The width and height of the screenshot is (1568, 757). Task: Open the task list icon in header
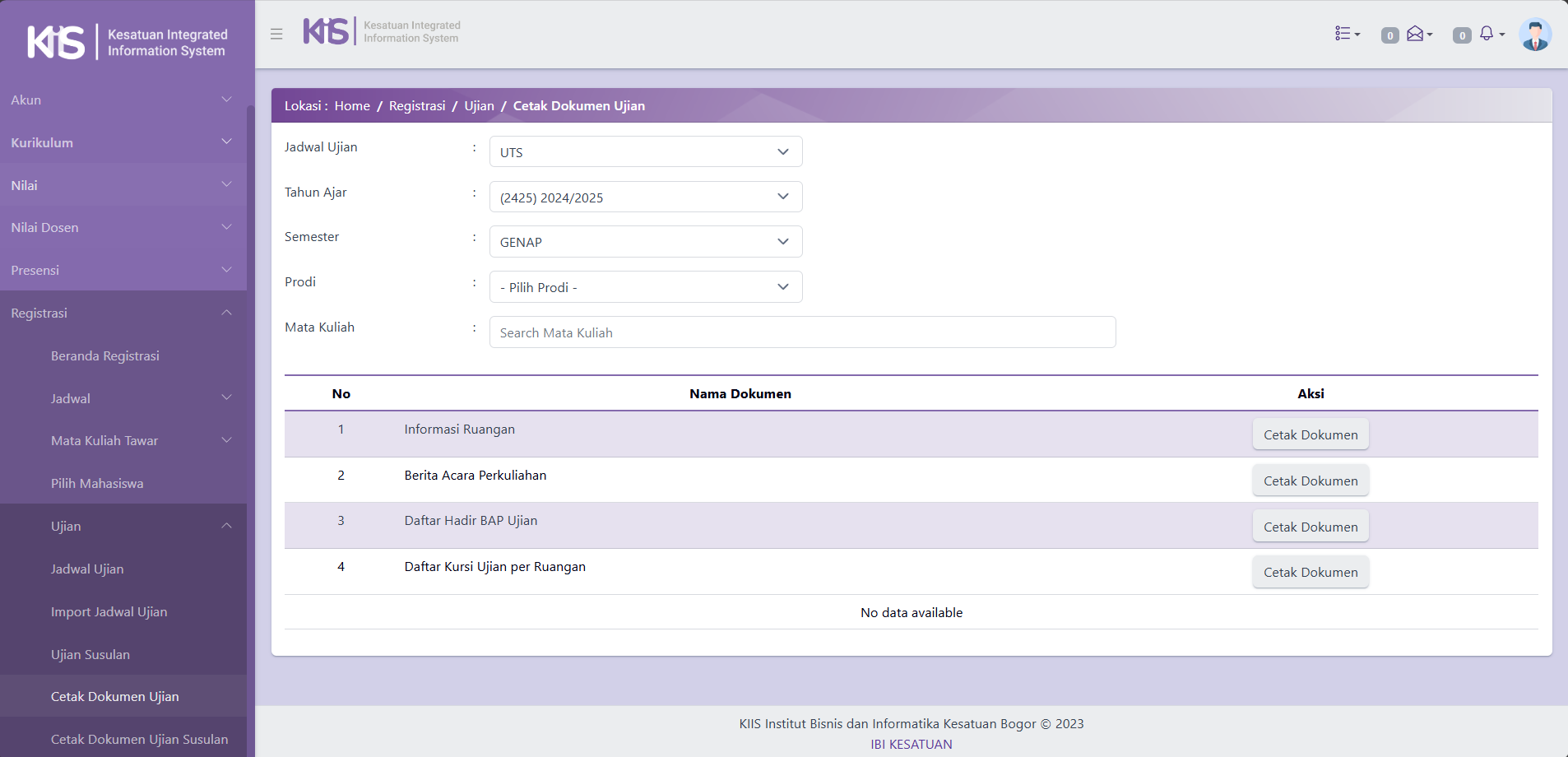point(1346,34)
